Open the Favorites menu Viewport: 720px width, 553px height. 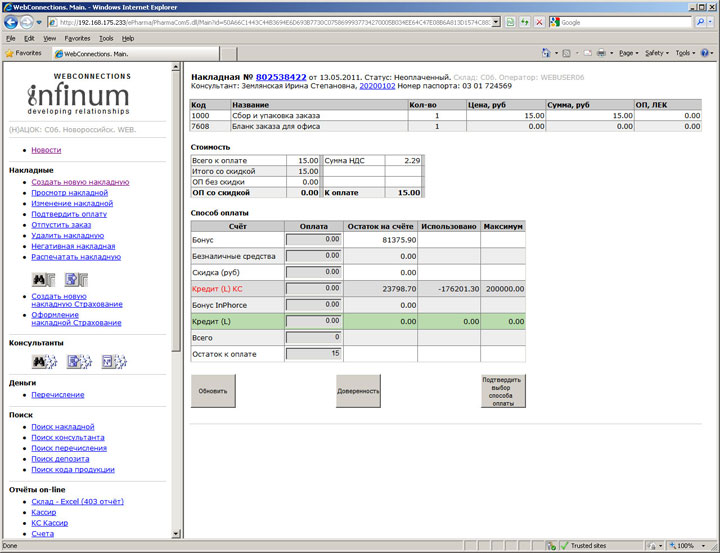[77, 39]
